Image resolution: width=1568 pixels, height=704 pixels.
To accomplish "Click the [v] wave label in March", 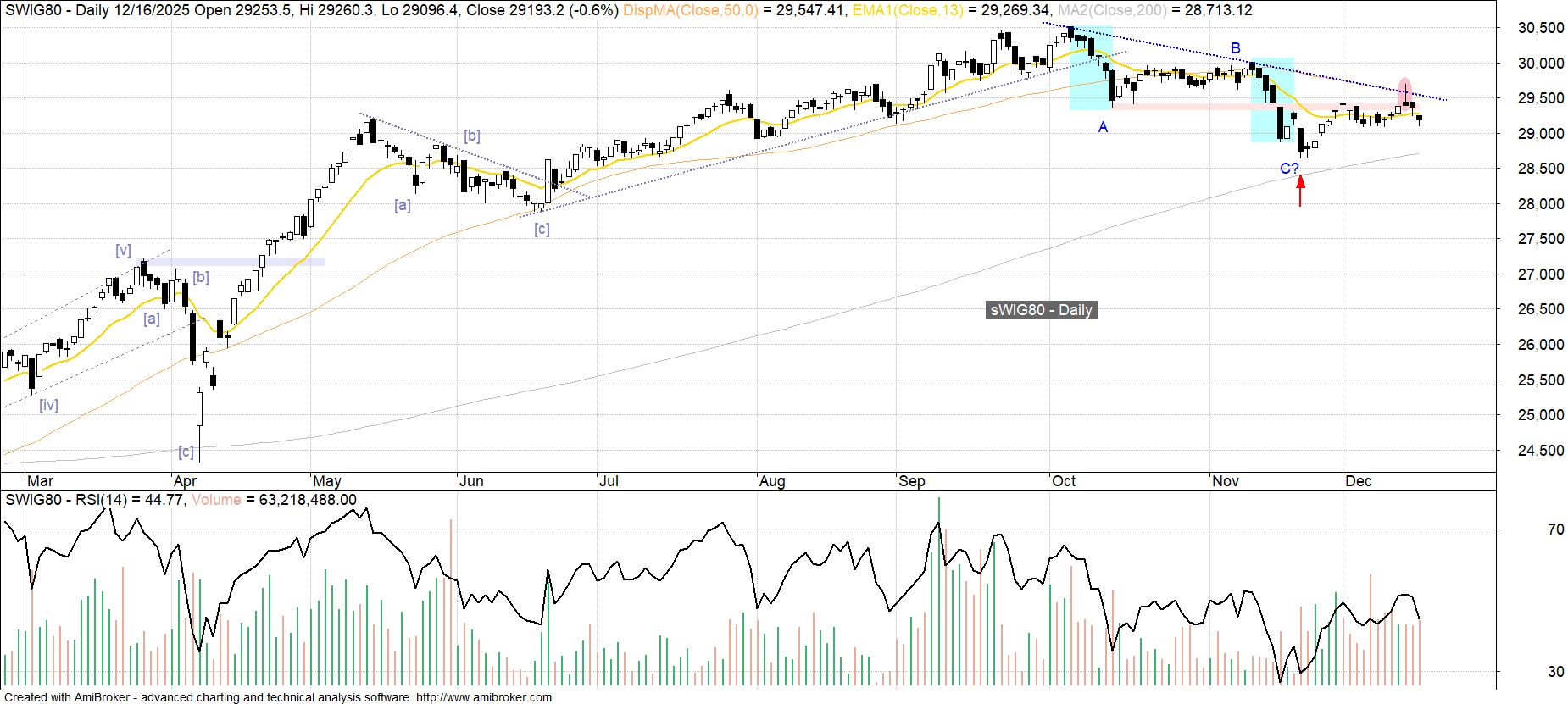I will click(x=123, y=250).
